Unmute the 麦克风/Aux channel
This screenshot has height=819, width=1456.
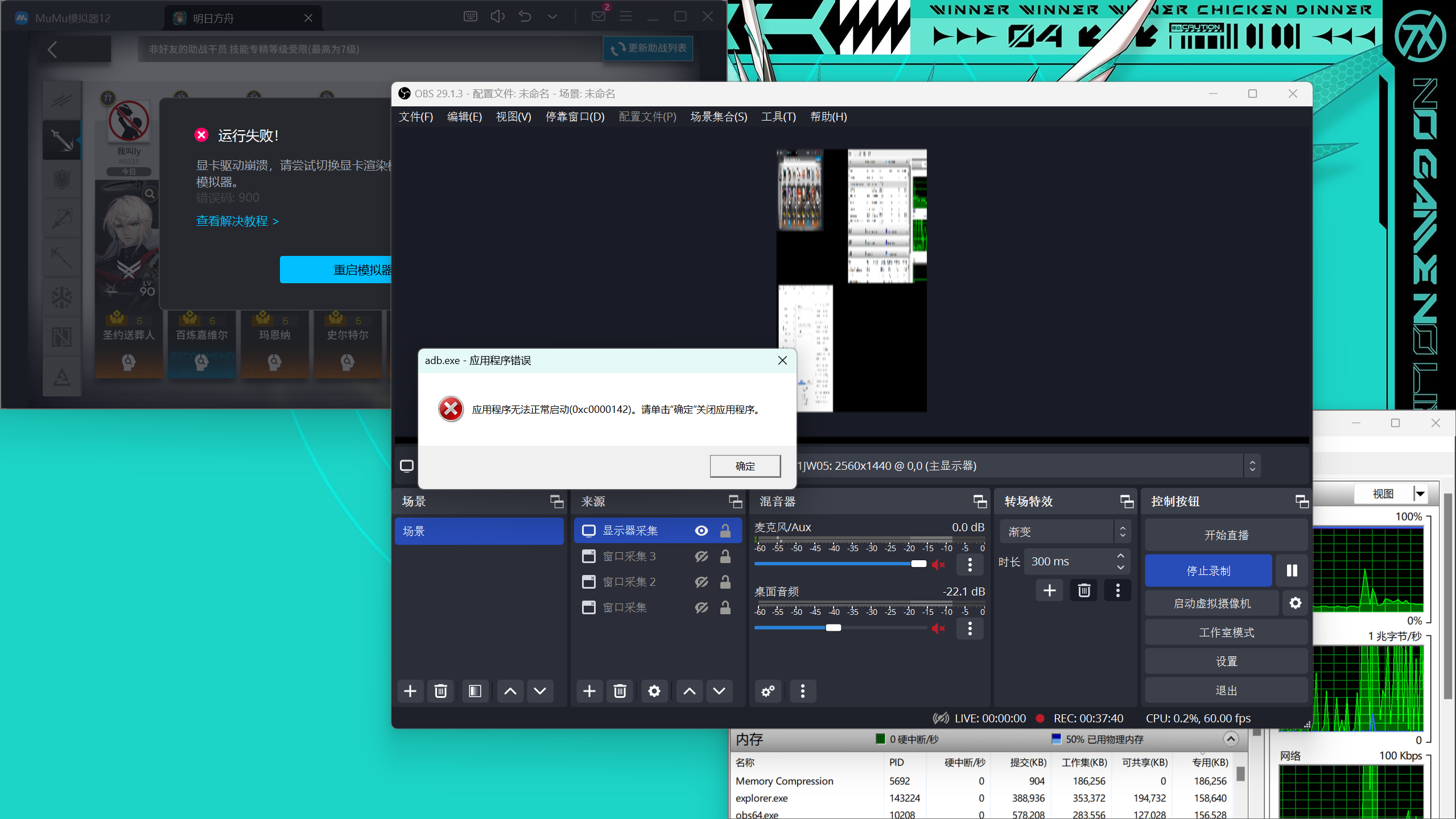click(x=938, y=564)
